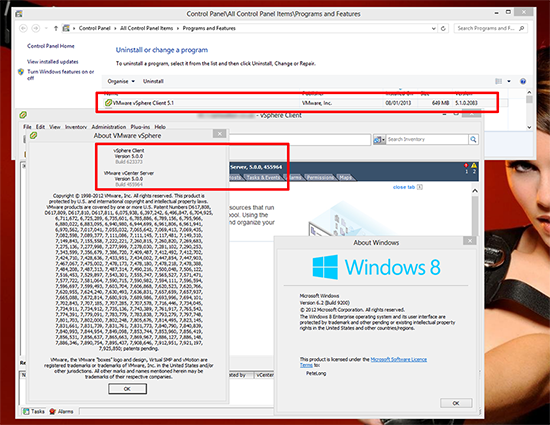Open the Tasks status bar button
This screenshot has height=425, width=550.
[x=34, y=411]
